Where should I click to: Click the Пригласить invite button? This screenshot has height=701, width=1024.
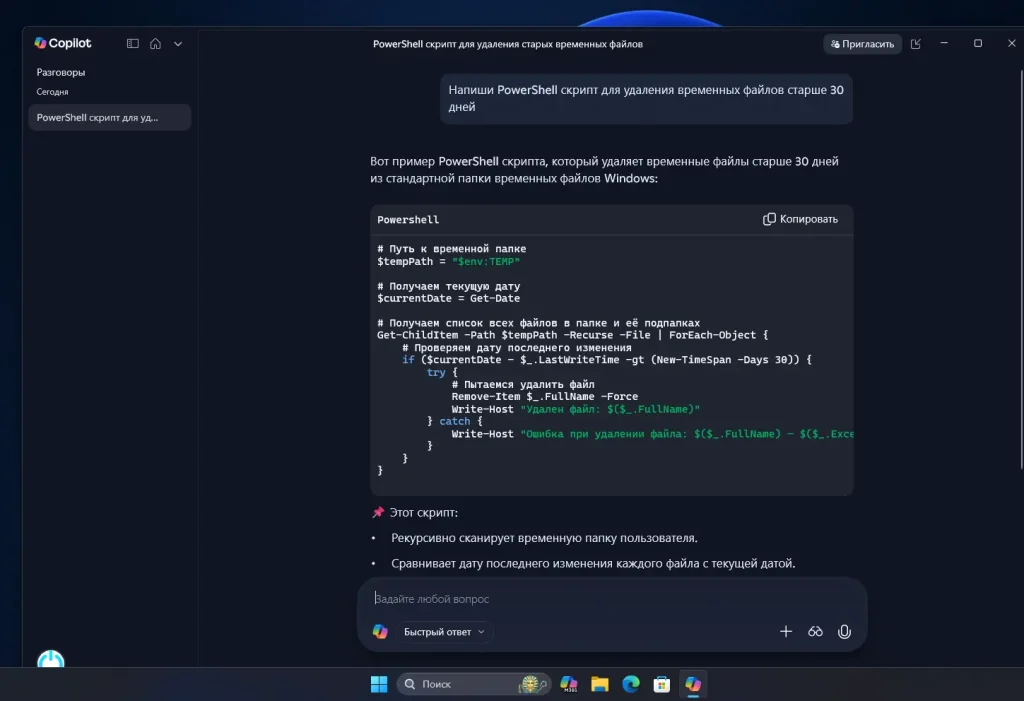(x=862, y=44)
